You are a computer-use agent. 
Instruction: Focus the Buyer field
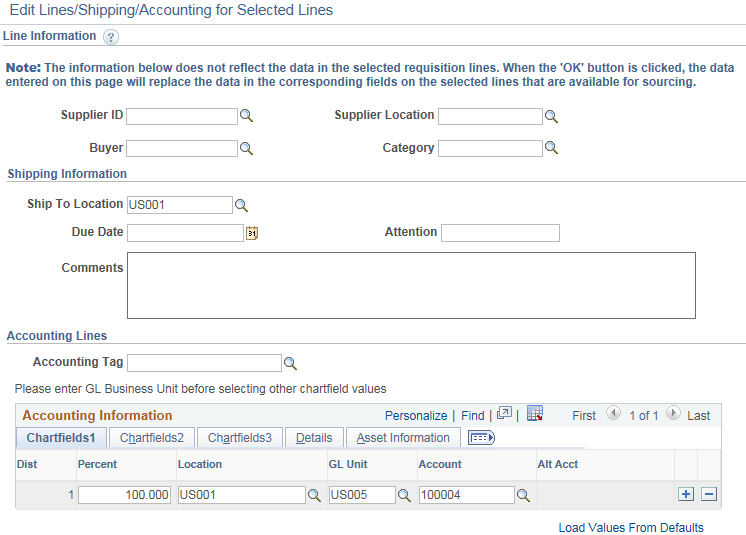point(182,148)
